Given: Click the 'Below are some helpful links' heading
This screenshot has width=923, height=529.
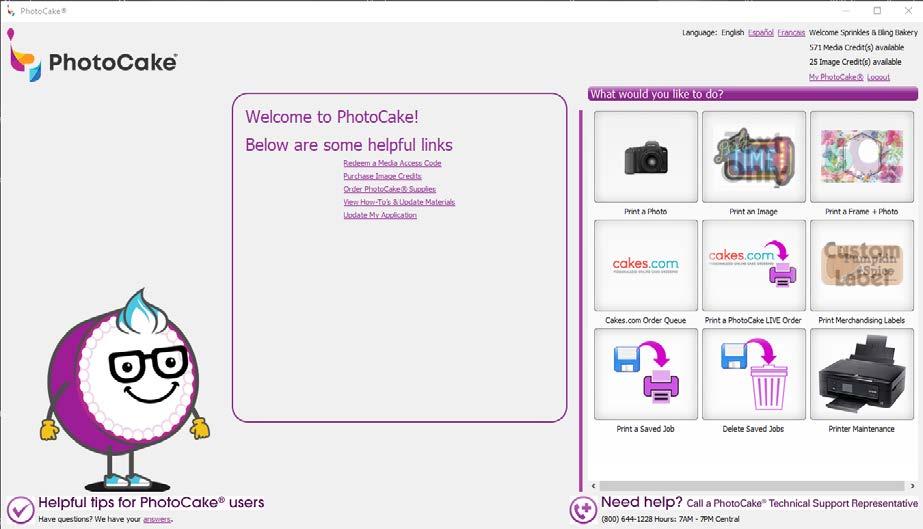Looking at the screenshot, I should (349, 145).
